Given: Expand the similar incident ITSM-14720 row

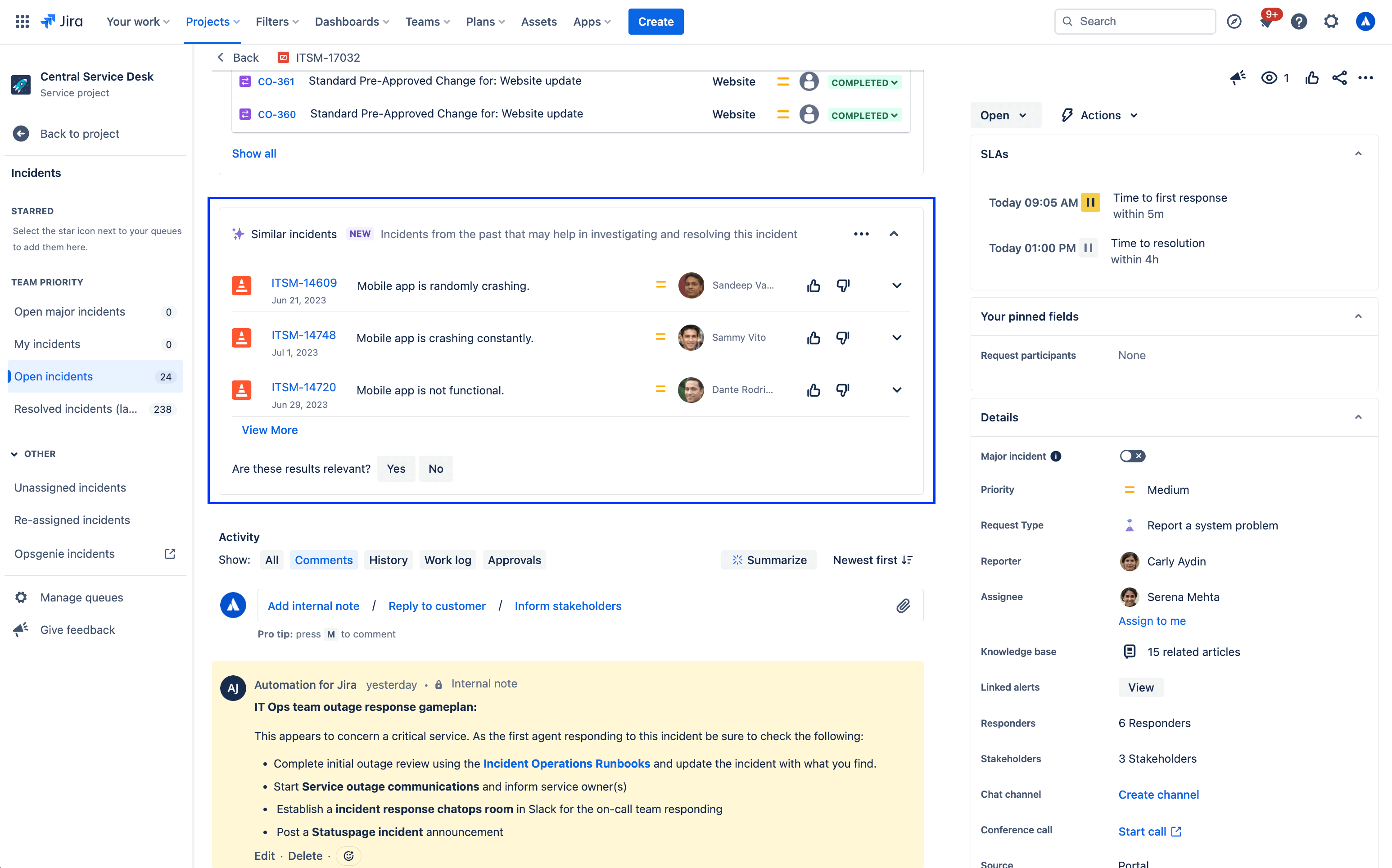Looking at the screenshot, I should (x=897, y=390).
